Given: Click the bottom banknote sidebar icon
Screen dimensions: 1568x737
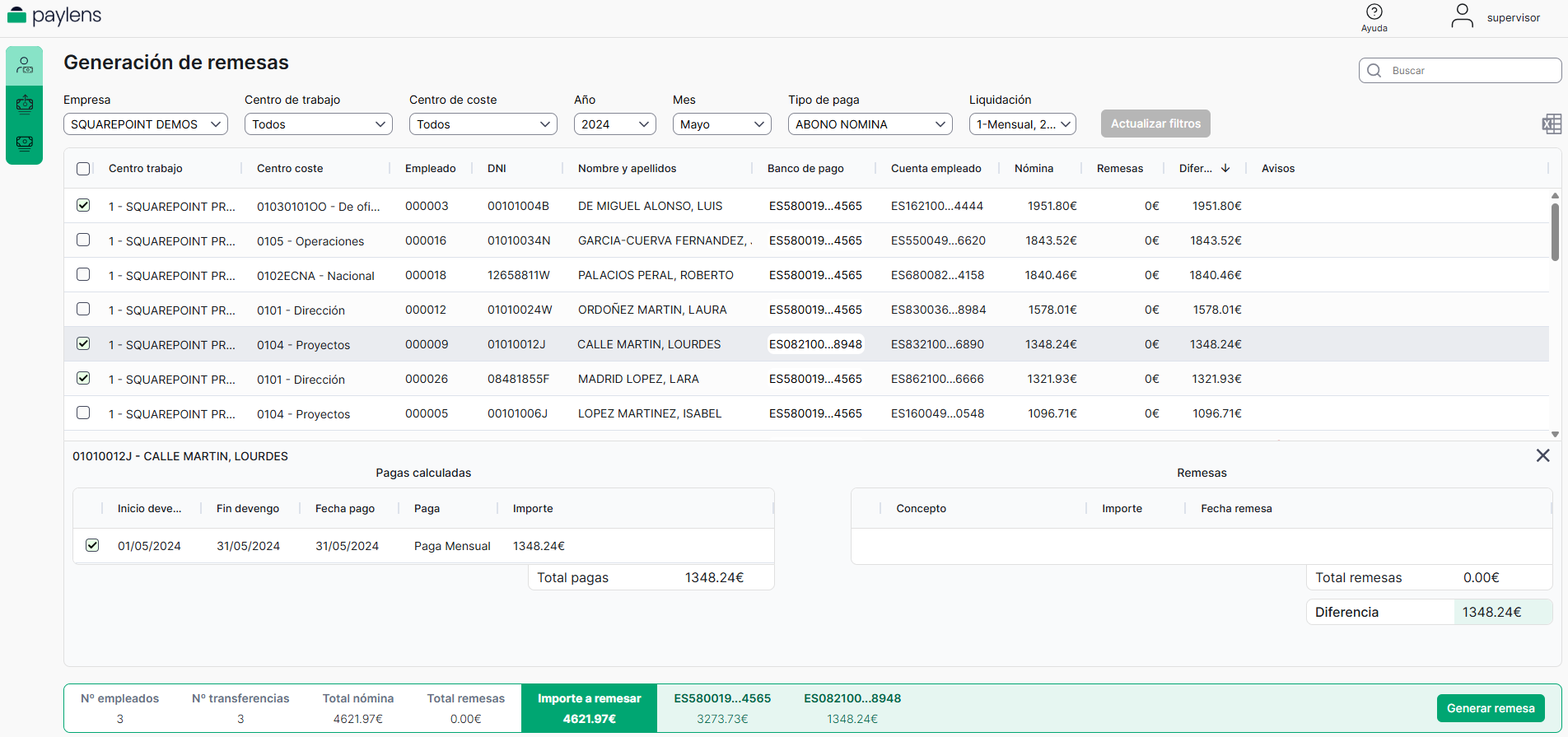Looking at the screenshot, I should [x=25, y=143].
